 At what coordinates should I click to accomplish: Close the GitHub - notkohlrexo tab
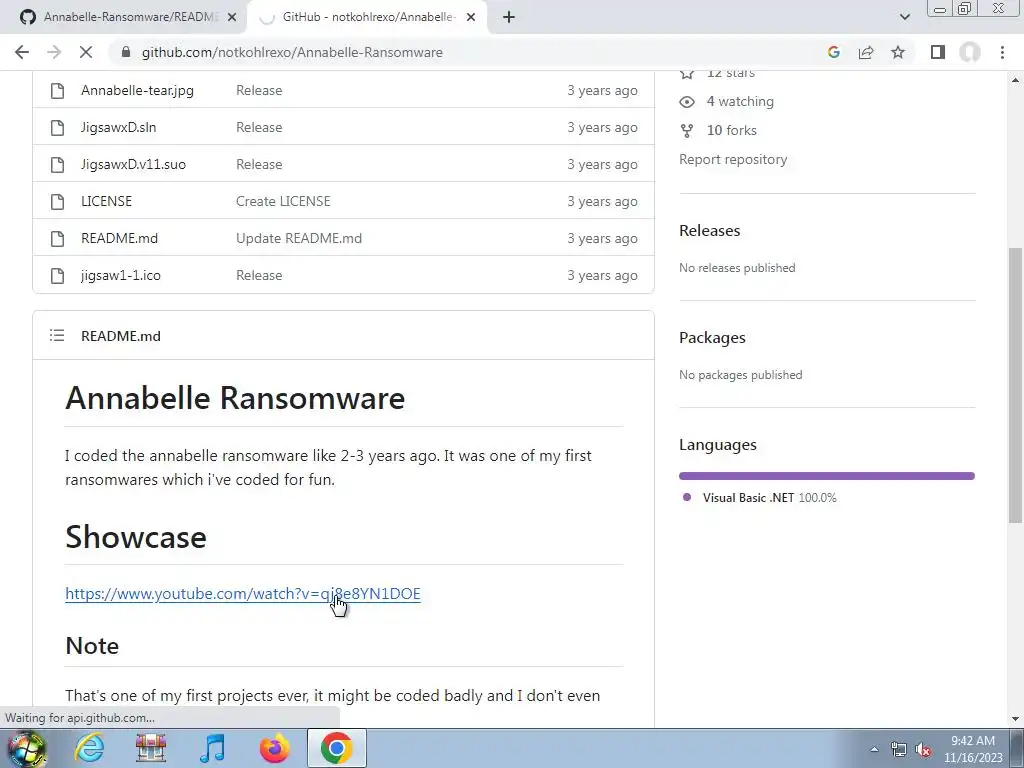tap(471, 18)
